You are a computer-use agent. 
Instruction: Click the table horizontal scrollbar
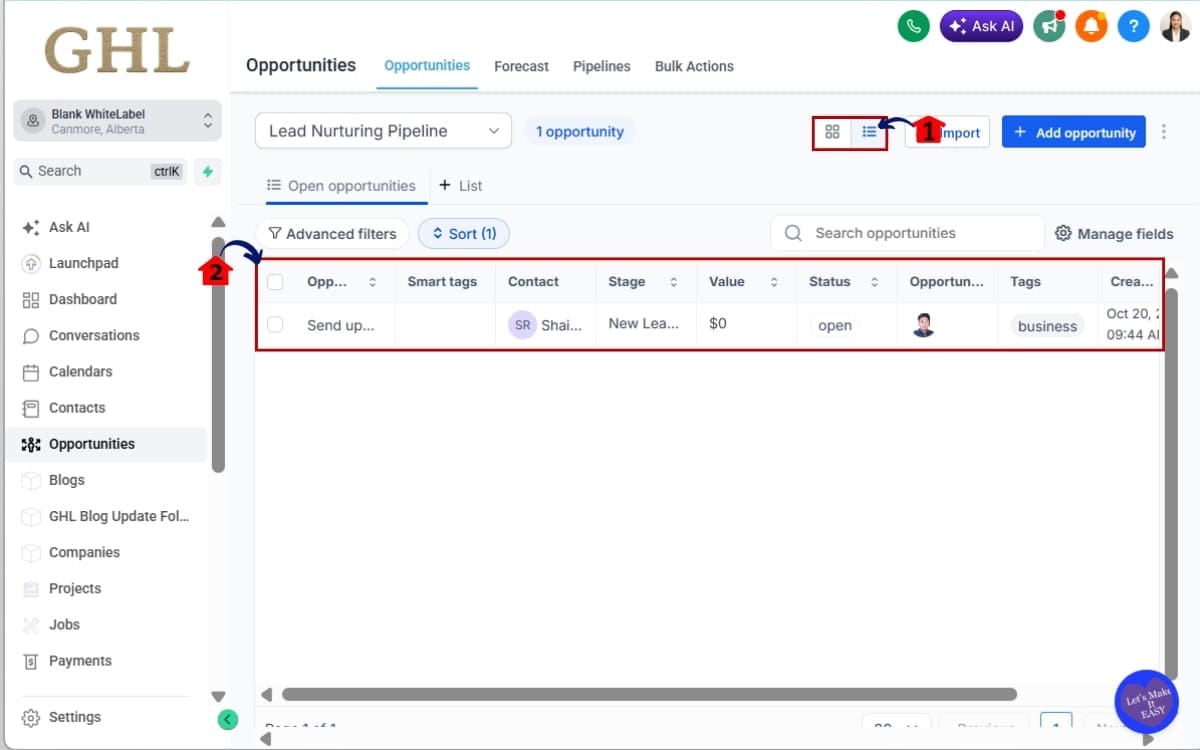[649, 694]
